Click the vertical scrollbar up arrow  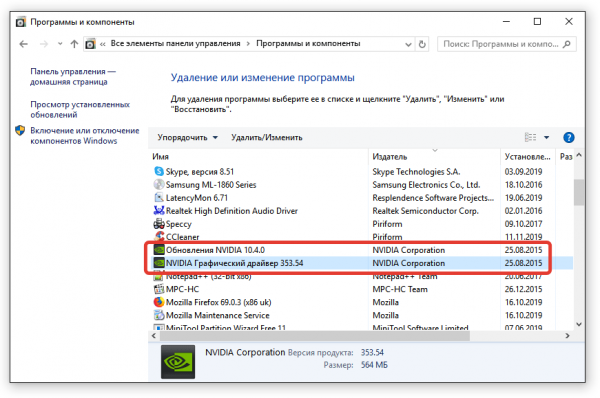[x=579, y=155]
